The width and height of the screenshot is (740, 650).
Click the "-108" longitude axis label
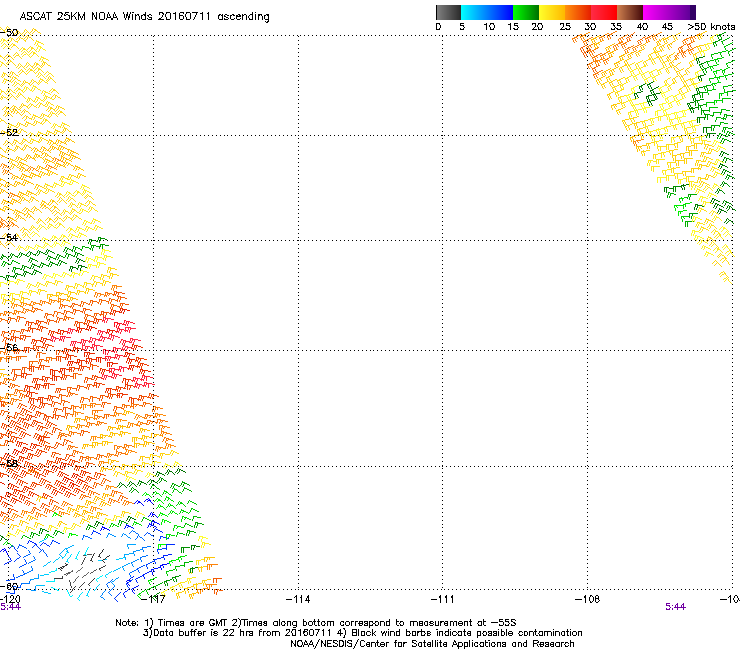587,599
